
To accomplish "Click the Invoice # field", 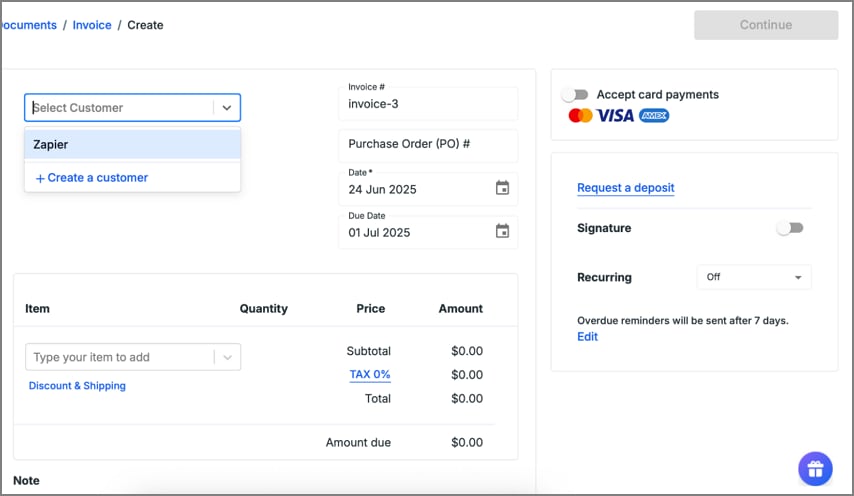I will 428,103.
